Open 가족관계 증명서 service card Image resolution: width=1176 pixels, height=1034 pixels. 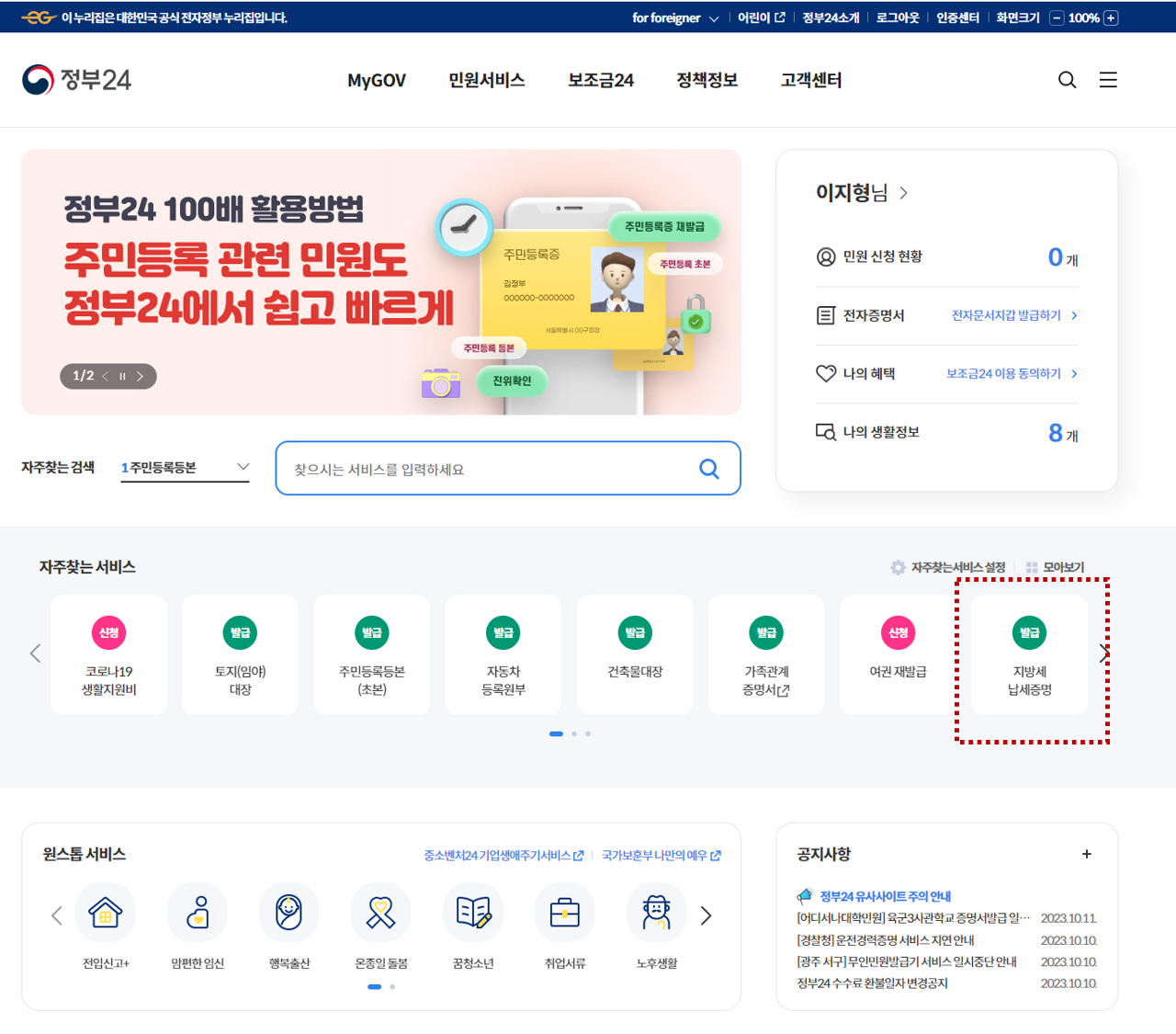click(x=766, y=654)
